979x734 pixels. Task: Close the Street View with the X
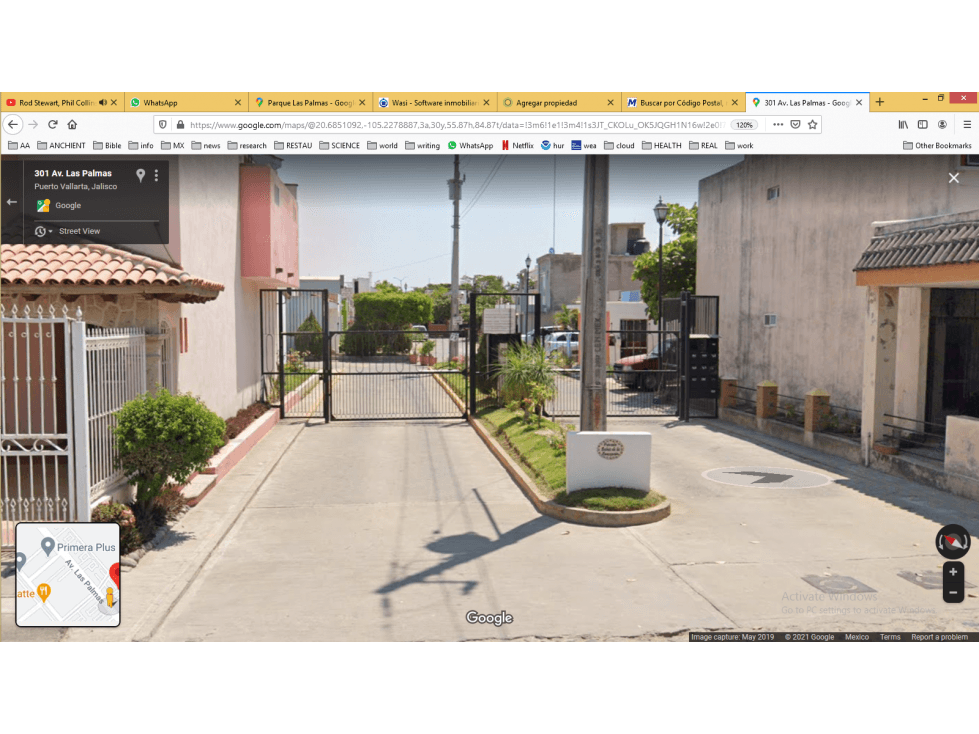953,178
